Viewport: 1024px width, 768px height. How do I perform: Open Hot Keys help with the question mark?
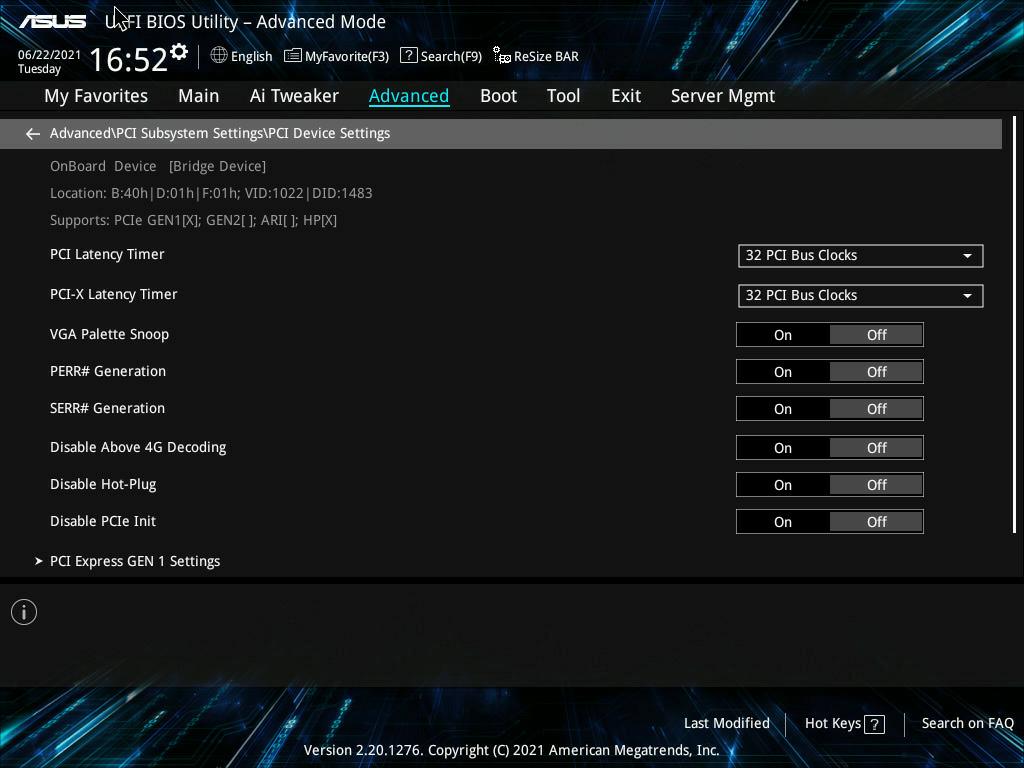[x=873, y=723]
